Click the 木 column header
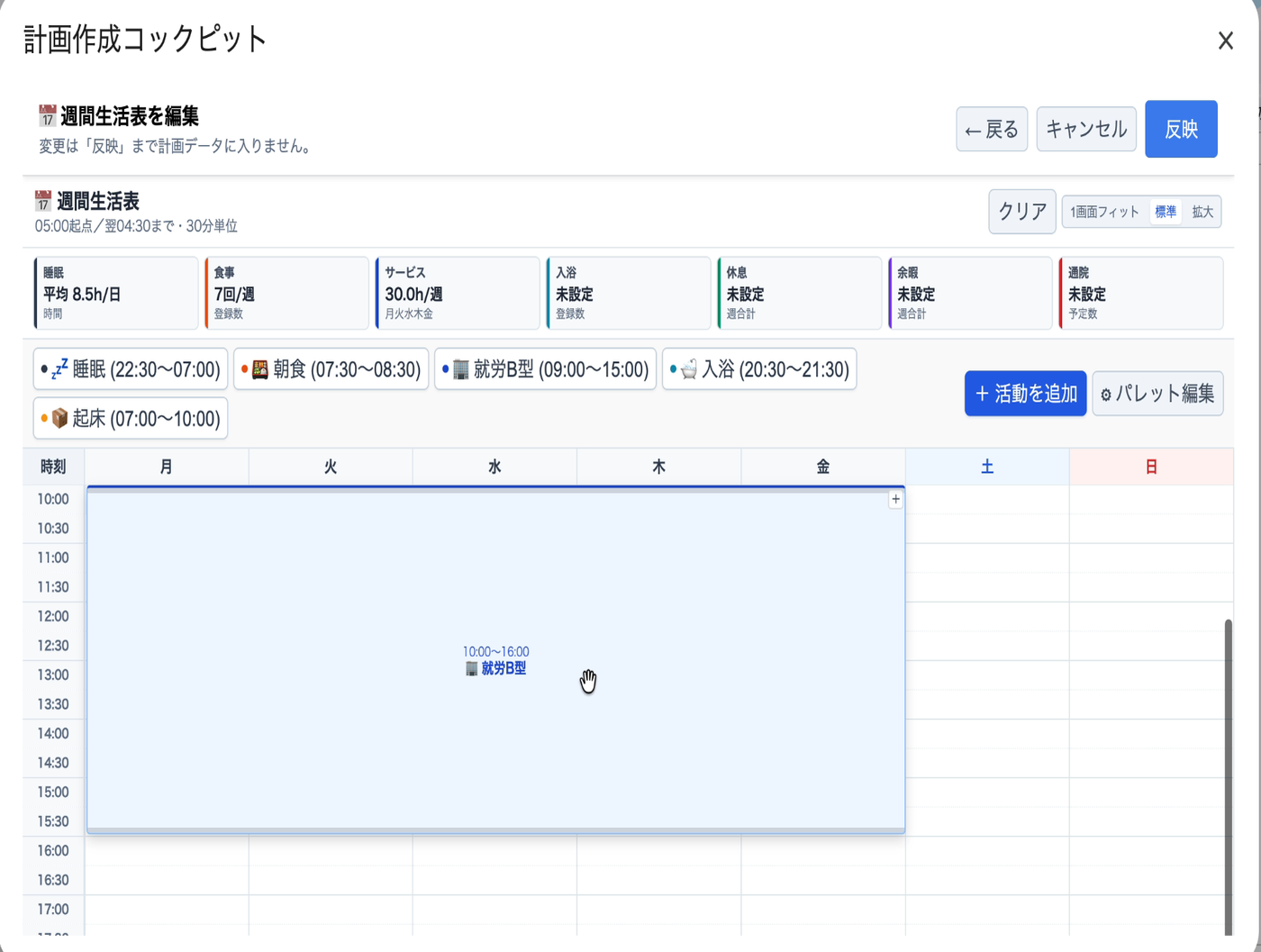The height and width of the screenshot is (952, 1261). tap(658, 467)
